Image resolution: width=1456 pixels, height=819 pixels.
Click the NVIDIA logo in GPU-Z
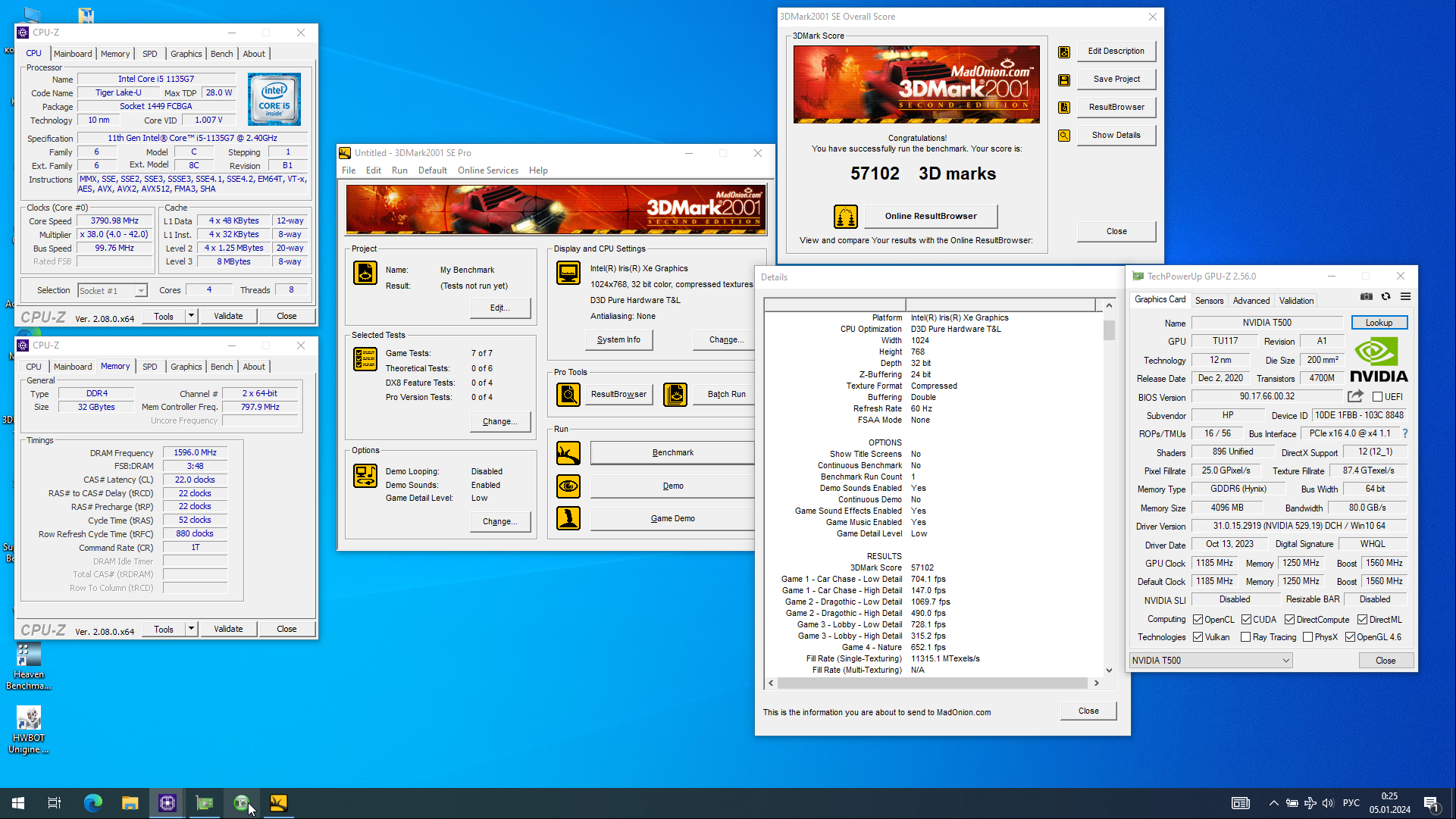(1379, 359)
